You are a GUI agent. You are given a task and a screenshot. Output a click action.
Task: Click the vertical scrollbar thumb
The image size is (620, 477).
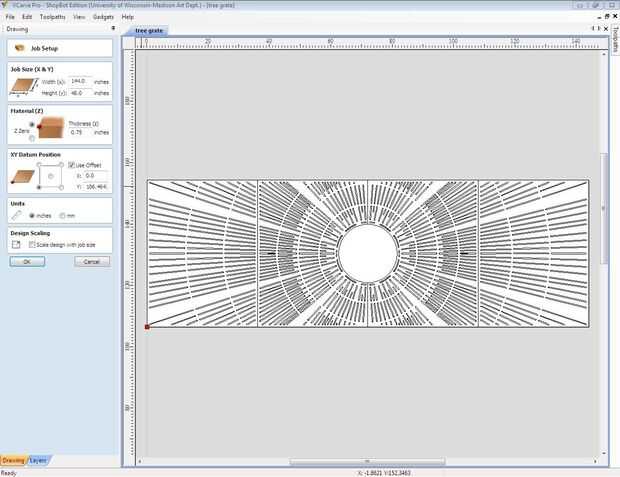click(x=604, y=208)
